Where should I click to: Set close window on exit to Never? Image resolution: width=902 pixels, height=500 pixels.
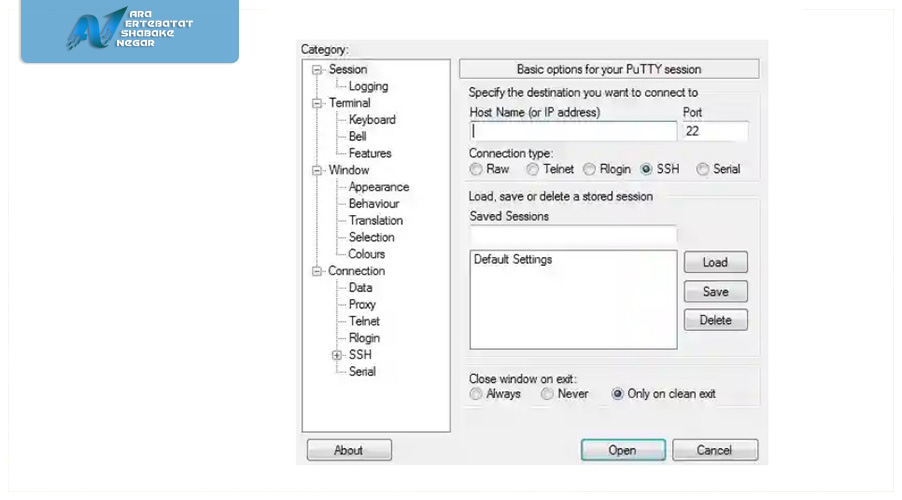(547, 394)
